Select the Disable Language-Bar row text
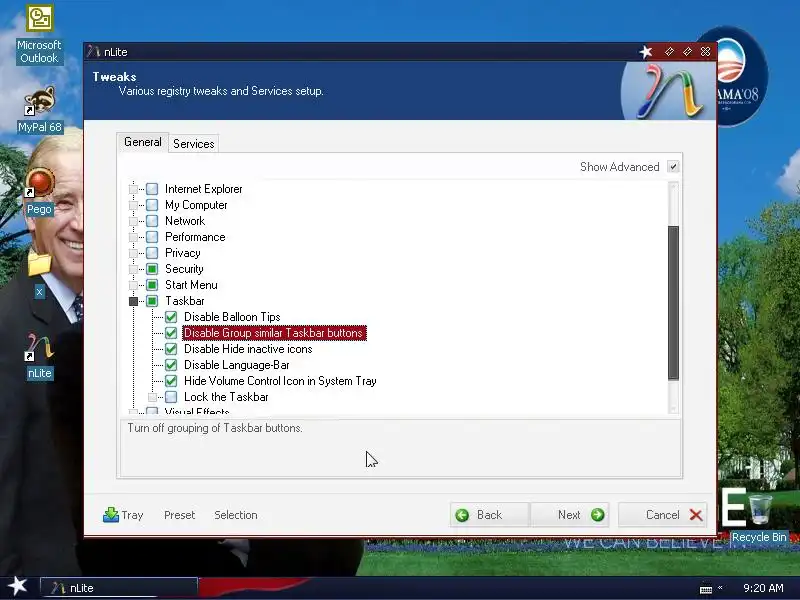This screenshot has width=800, height=600. [x=237, y=365]
